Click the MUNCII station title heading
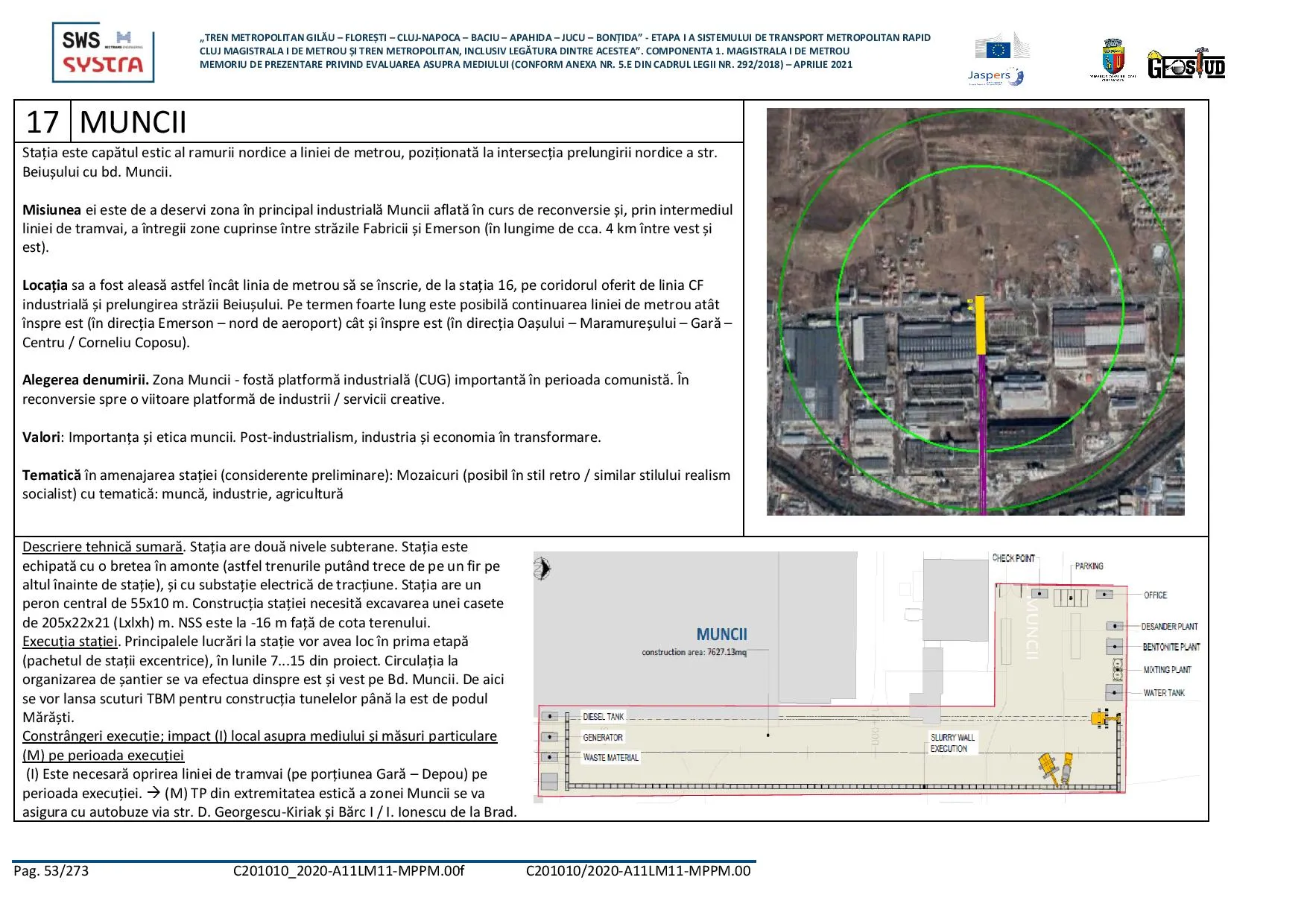Viewport: 1307px width, 924px height. point(133,122)
